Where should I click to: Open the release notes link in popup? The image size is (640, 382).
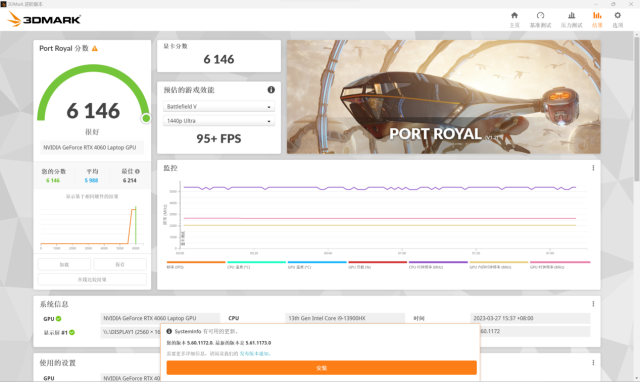[x=255, y=353]
